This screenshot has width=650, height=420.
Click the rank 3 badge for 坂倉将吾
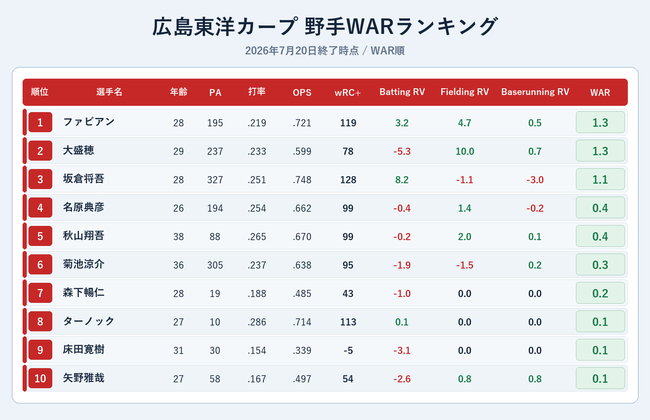tap(40, 179)
